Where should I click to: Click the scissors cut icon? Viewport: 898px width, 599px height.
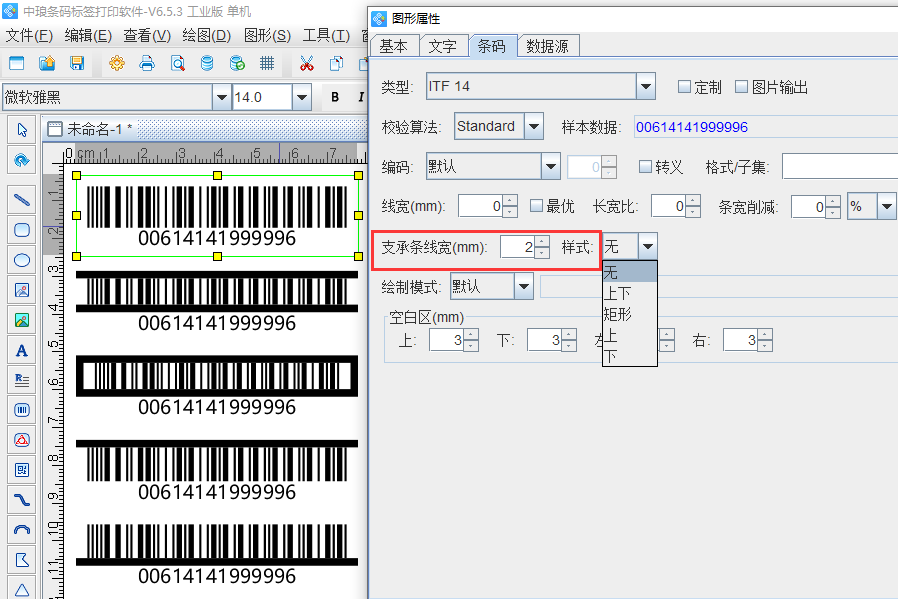point(306,64)
